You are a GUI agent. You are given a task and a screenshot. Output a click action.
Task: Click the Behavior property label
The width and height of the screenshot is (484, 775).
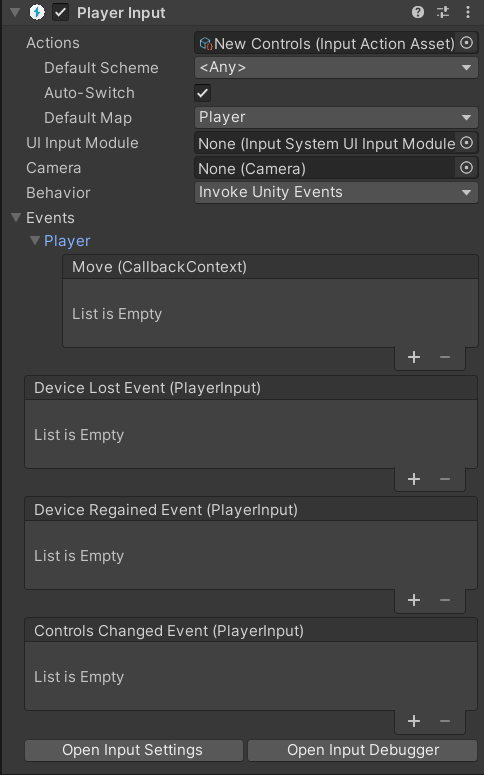(x=58, y=193)
